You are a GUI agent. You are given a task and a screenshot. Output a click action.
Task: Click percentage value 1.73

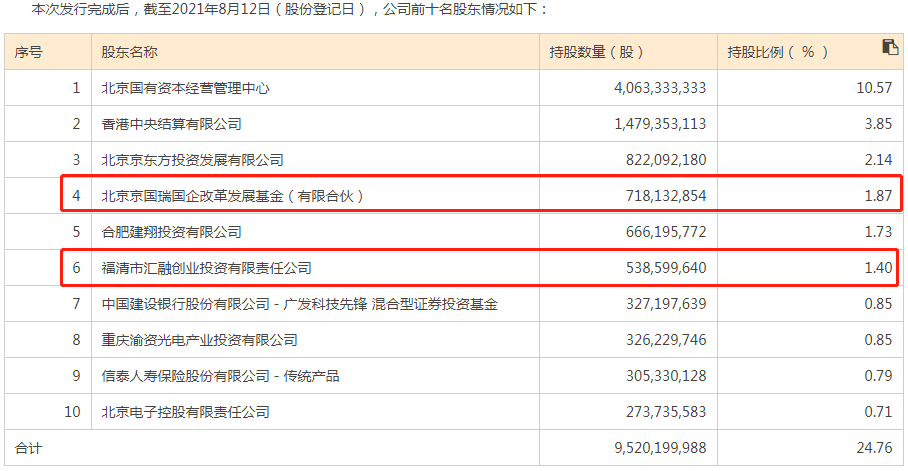(878, 232)
